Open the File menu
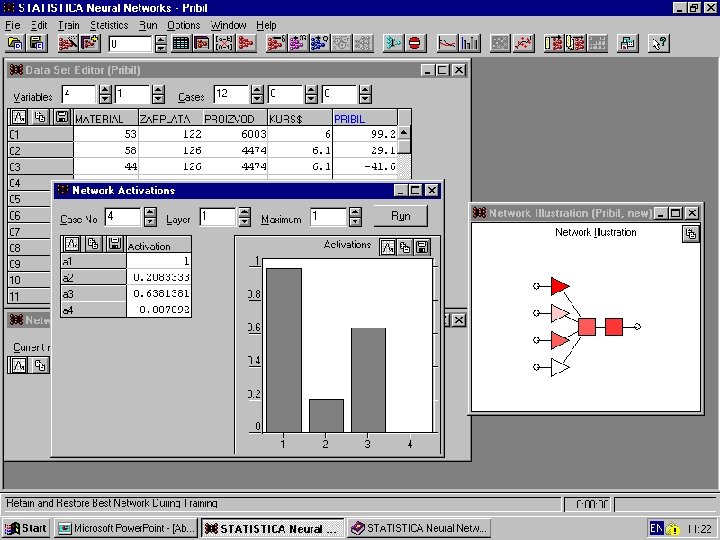This screenshot has width=720, height=540. point(12,25)
